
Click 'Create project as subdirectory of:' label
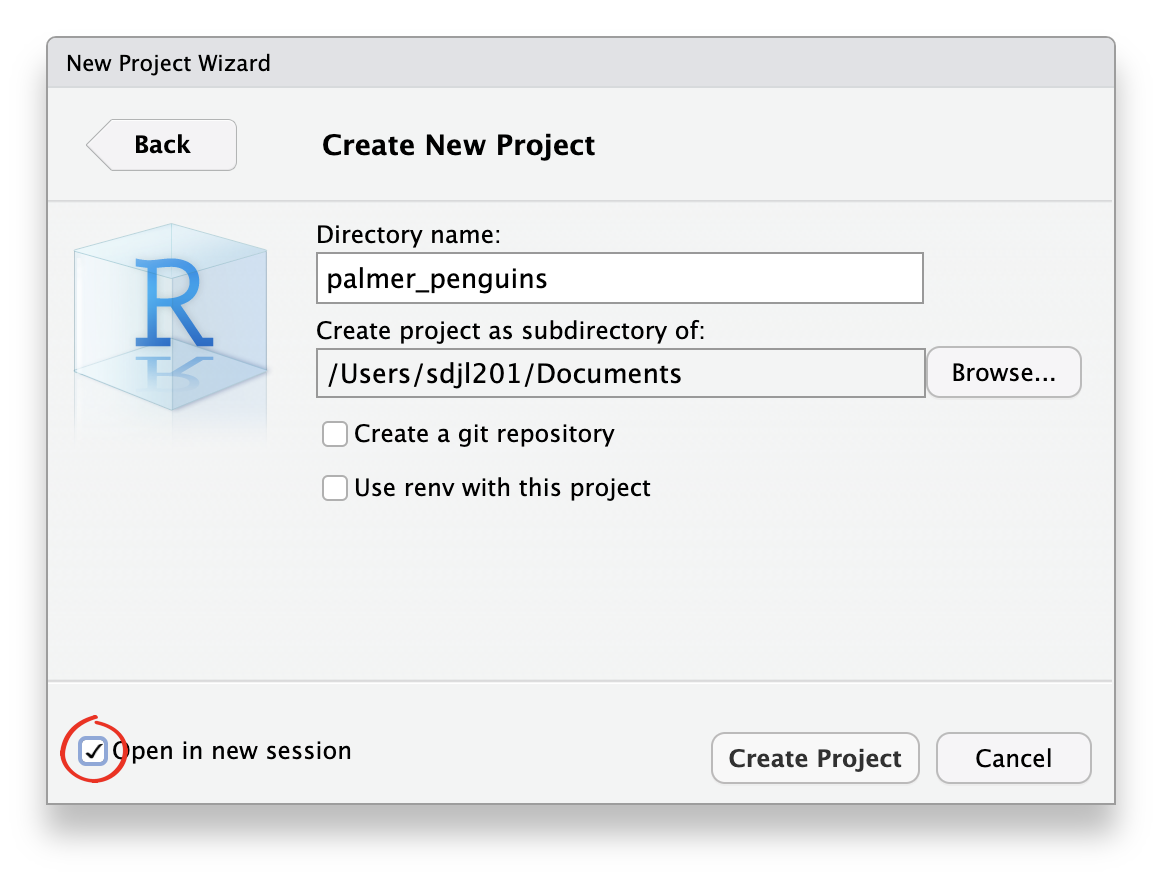[x=511, y=331]
